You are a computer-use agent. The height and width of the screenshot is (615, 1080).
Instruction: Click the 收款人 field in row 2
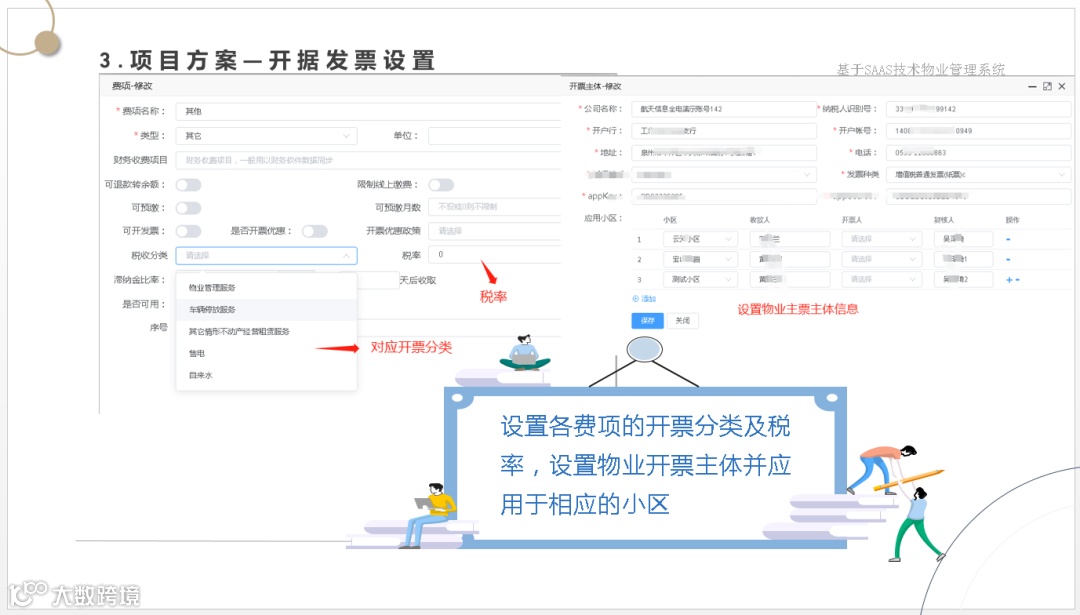point(790,260)
